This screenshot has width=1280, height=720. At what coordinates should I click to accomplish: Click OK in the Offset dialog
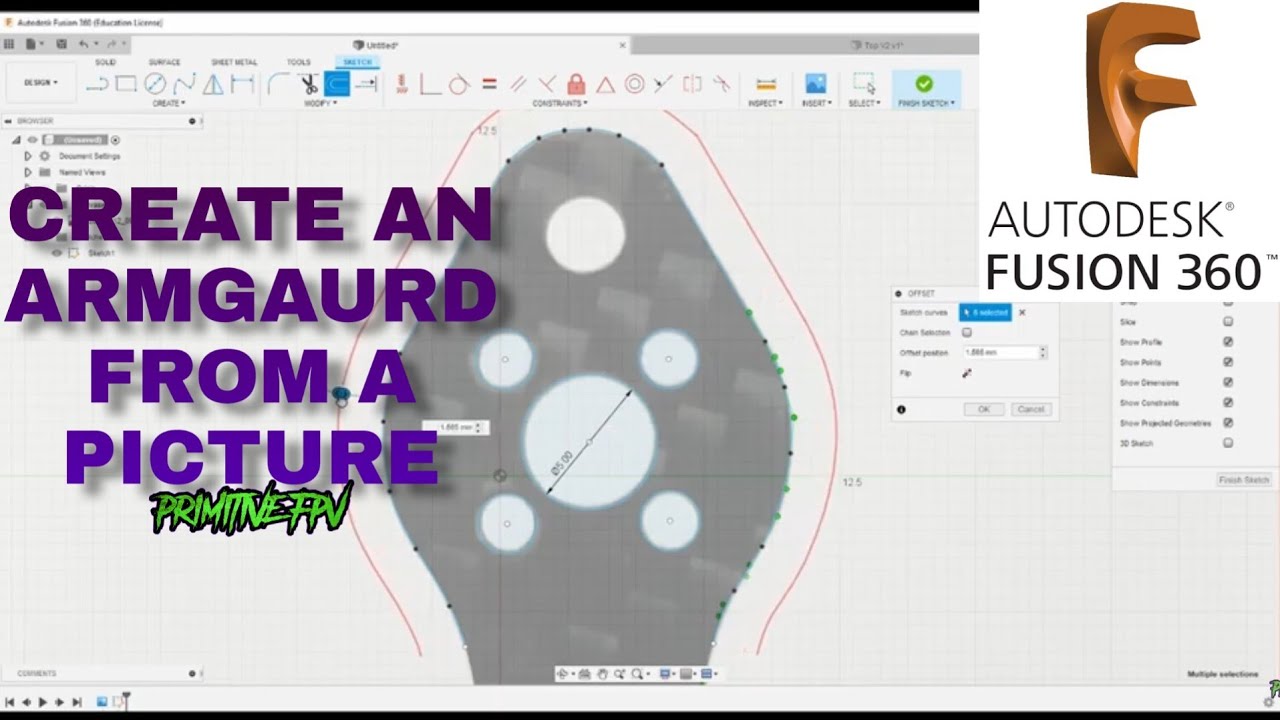984,409
